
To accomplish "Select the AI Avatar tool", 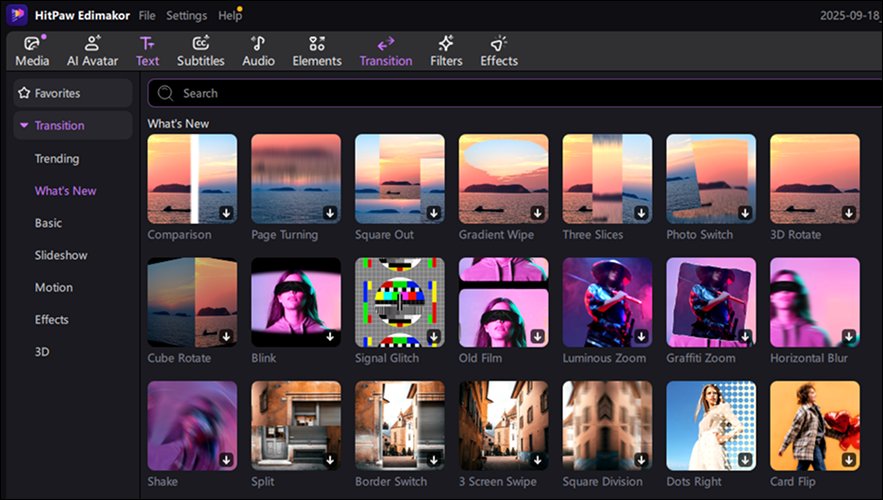I will point(93,44).
